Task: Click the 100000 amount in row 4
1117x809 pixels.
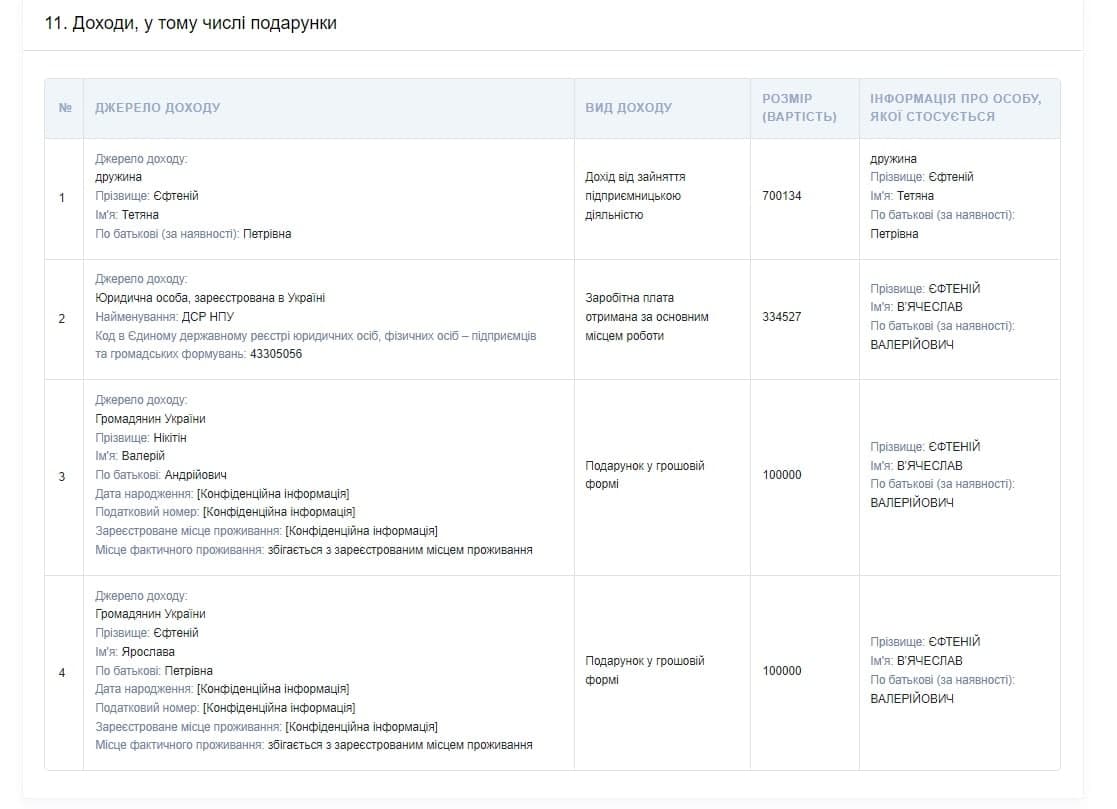Action: pyautogui.click(x=781, y=671)
